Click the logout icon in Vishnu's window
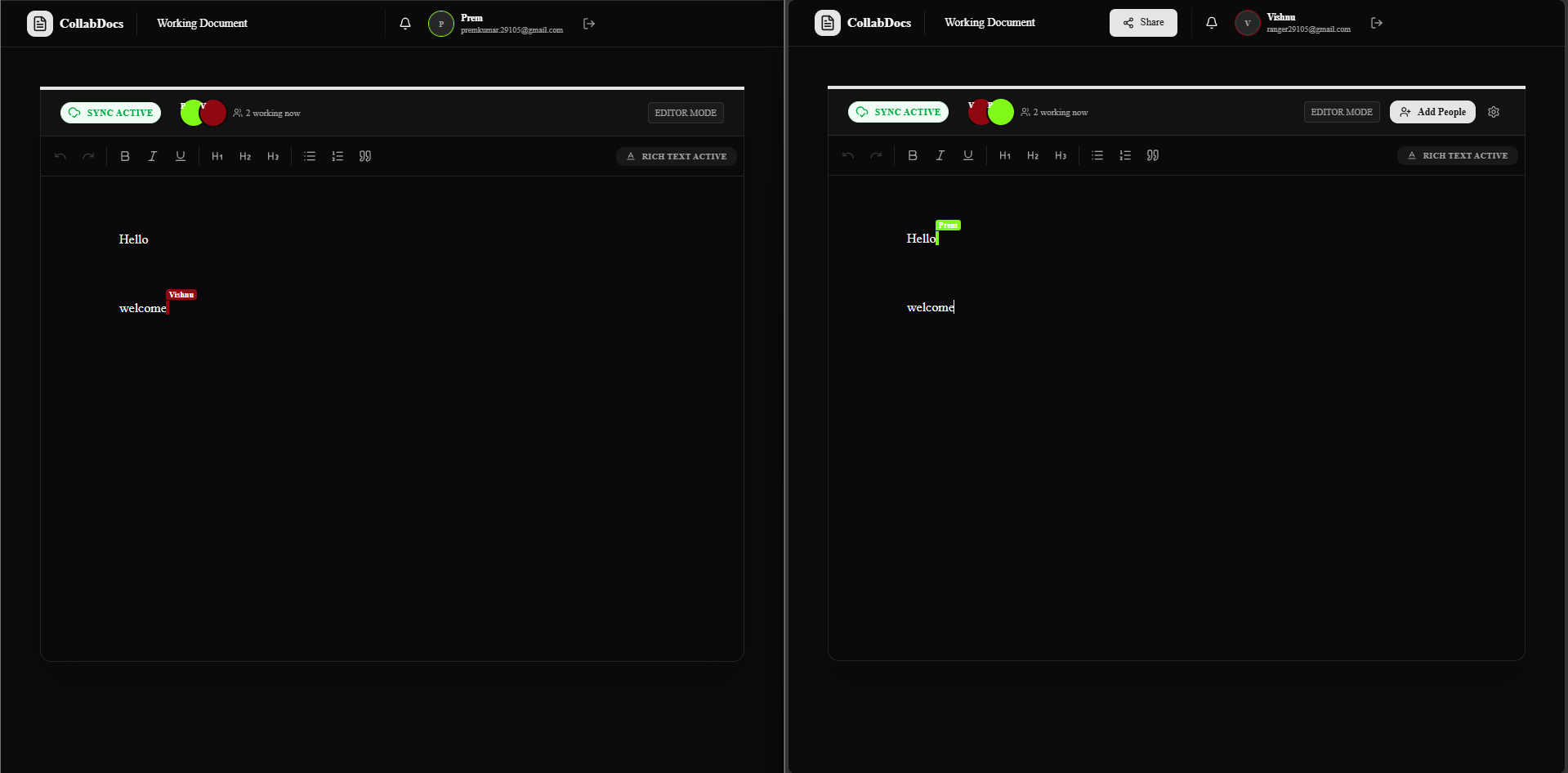This screenshot has height=773, width=1568. (x=1377, y=23)
